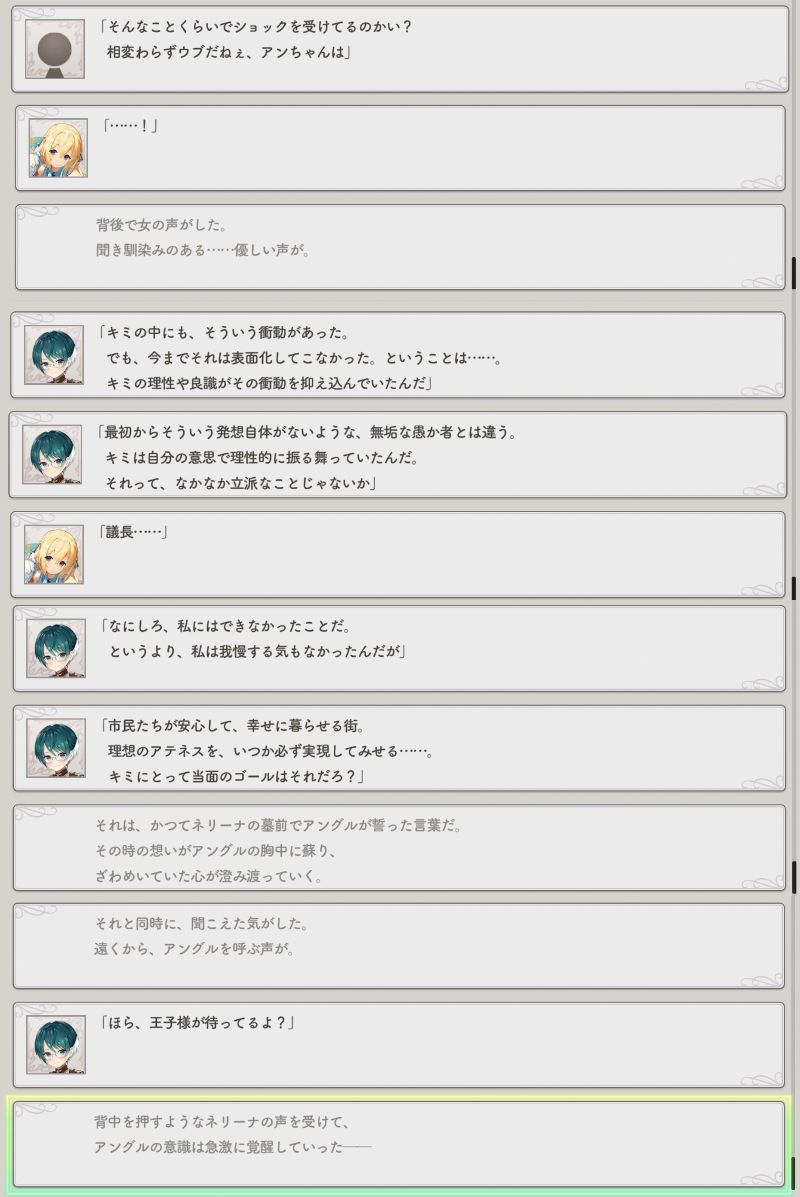
Task: Select the narration entry 背後で女の声がした
Action: point(400,247)
